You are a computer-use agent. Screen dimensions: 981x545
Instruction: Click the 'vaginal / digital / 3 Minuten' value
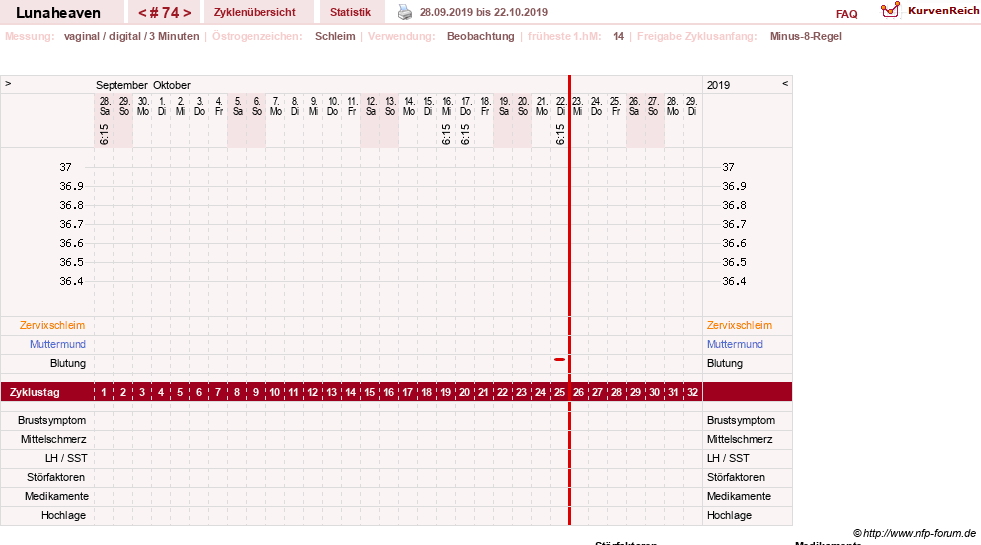coord(131,36)
